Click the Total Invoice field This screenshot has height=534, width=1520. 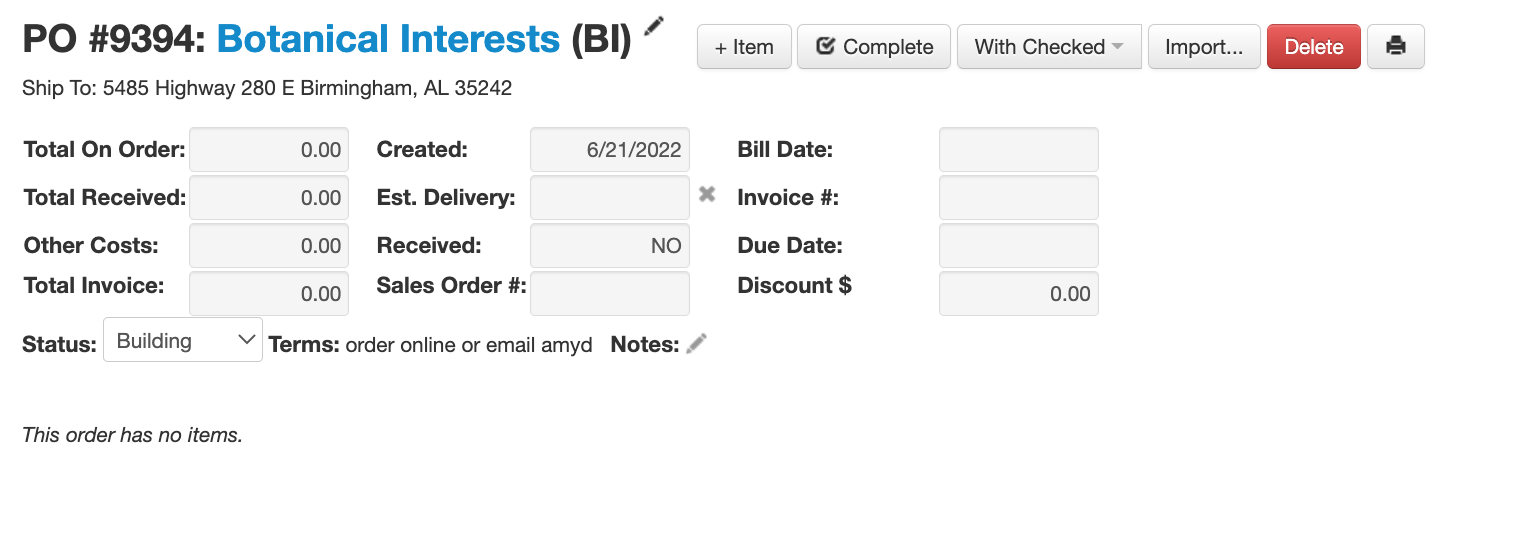(x=269, y=294)
